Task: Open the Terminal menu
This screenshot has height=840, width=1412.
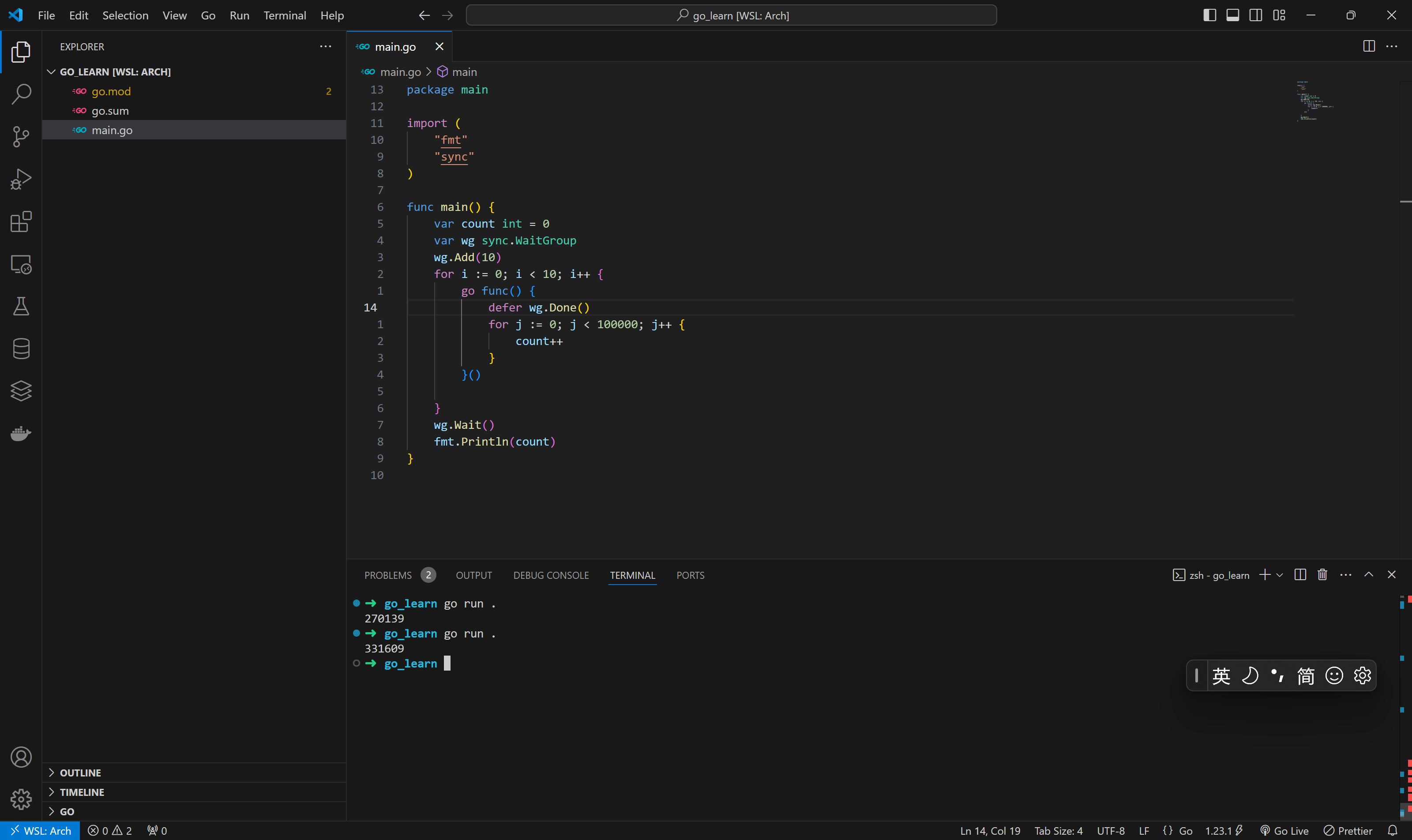Action: tap(284, 15)
